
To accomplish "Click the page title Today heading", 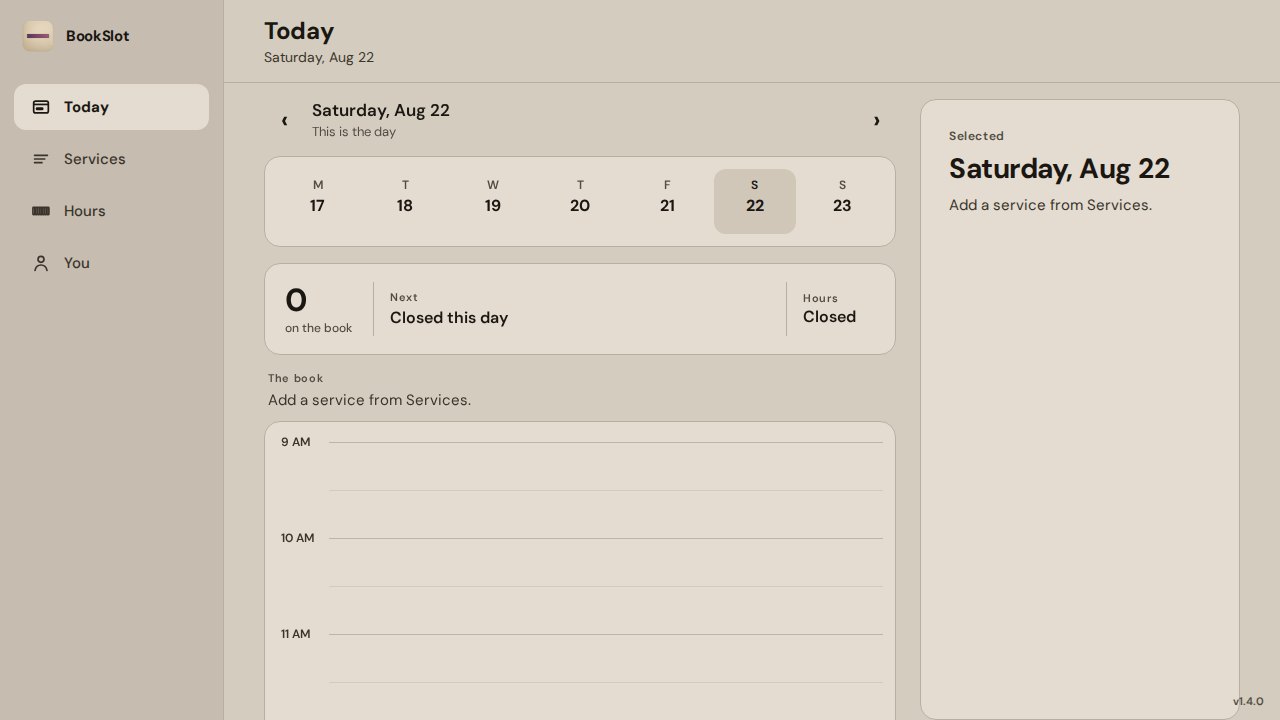I will [x=299, y=31].
